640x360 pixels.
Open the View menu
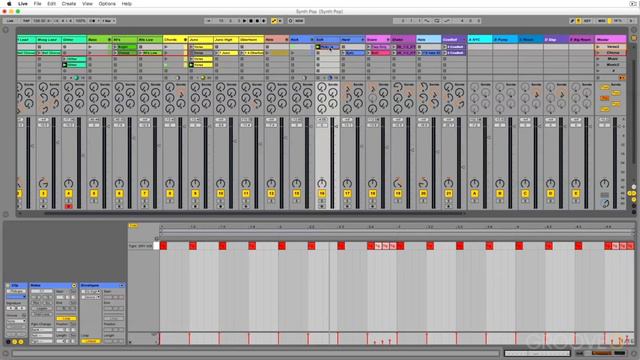pyautogui.click(x=87, y=4)
